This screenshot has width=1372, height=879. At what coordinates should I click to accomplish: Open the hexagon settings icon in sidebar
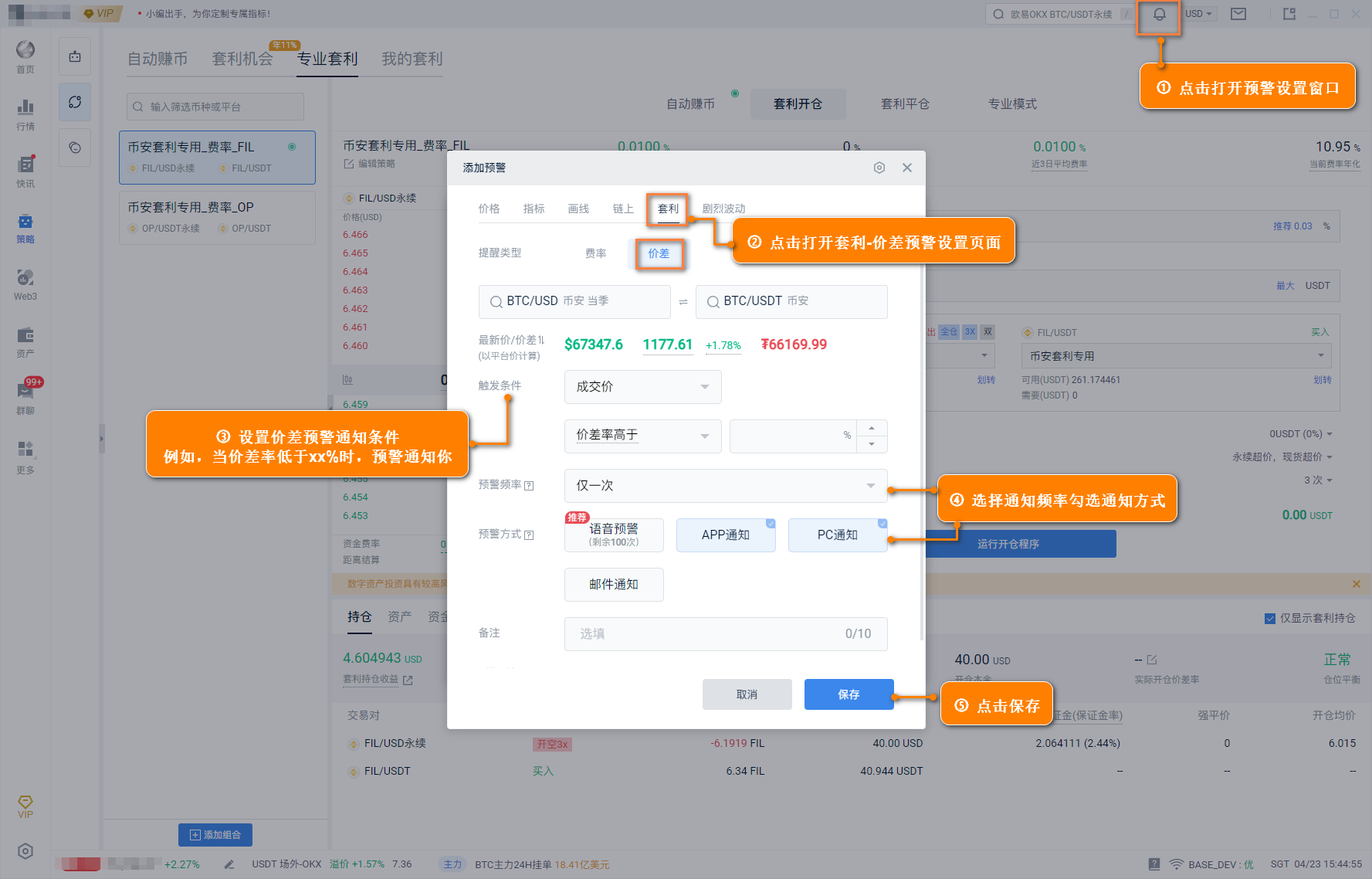pos(25,851)
